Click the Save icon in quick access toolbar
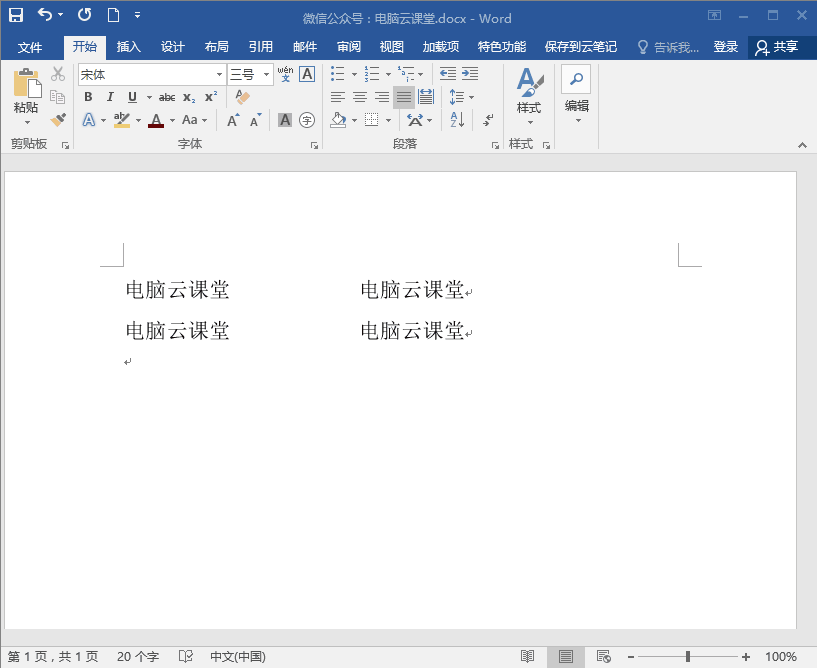Screen dimensions: 817x668 (16, 15)
